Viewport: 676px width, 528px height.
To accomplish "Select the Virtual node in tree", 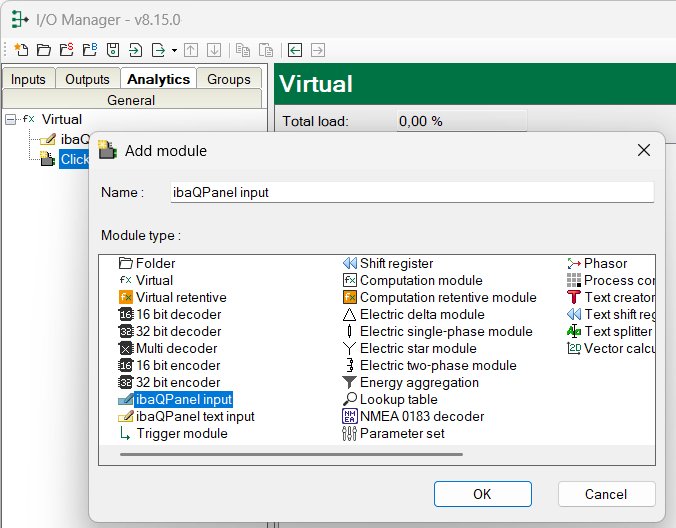I will (x=62, y=119).
